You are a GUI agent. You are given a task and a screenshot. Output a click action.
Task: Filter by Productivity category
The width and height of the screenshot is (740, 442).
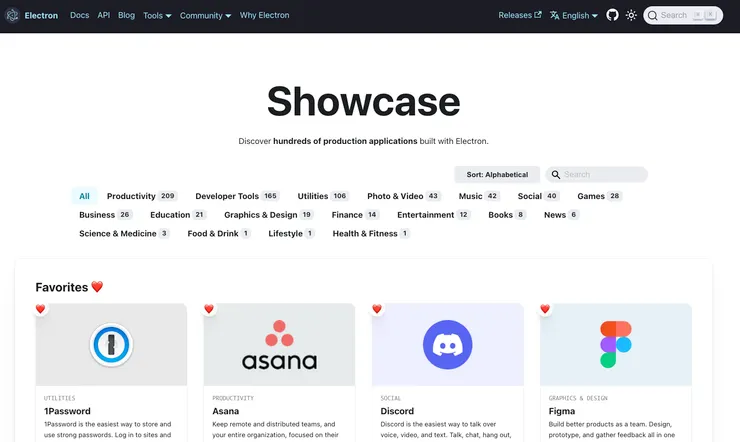click(x=142, y=196)
